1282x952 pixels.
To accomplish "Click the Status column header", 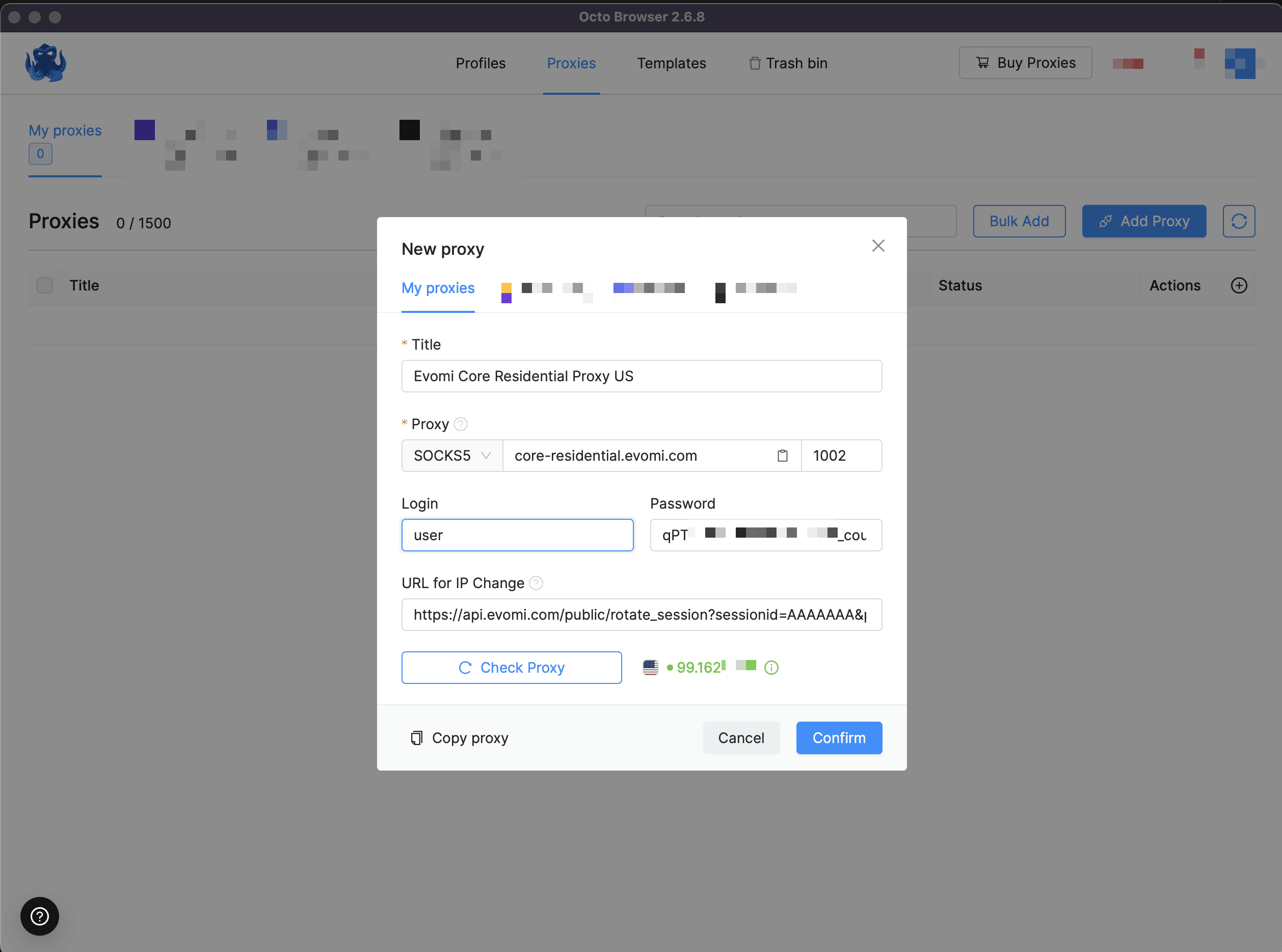I will [960, 285].
